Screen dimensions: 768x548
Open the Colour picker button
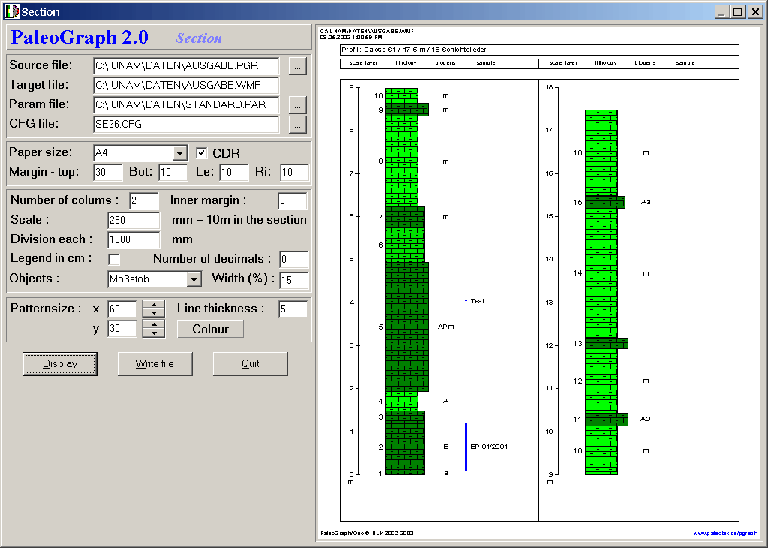[210, 329]
